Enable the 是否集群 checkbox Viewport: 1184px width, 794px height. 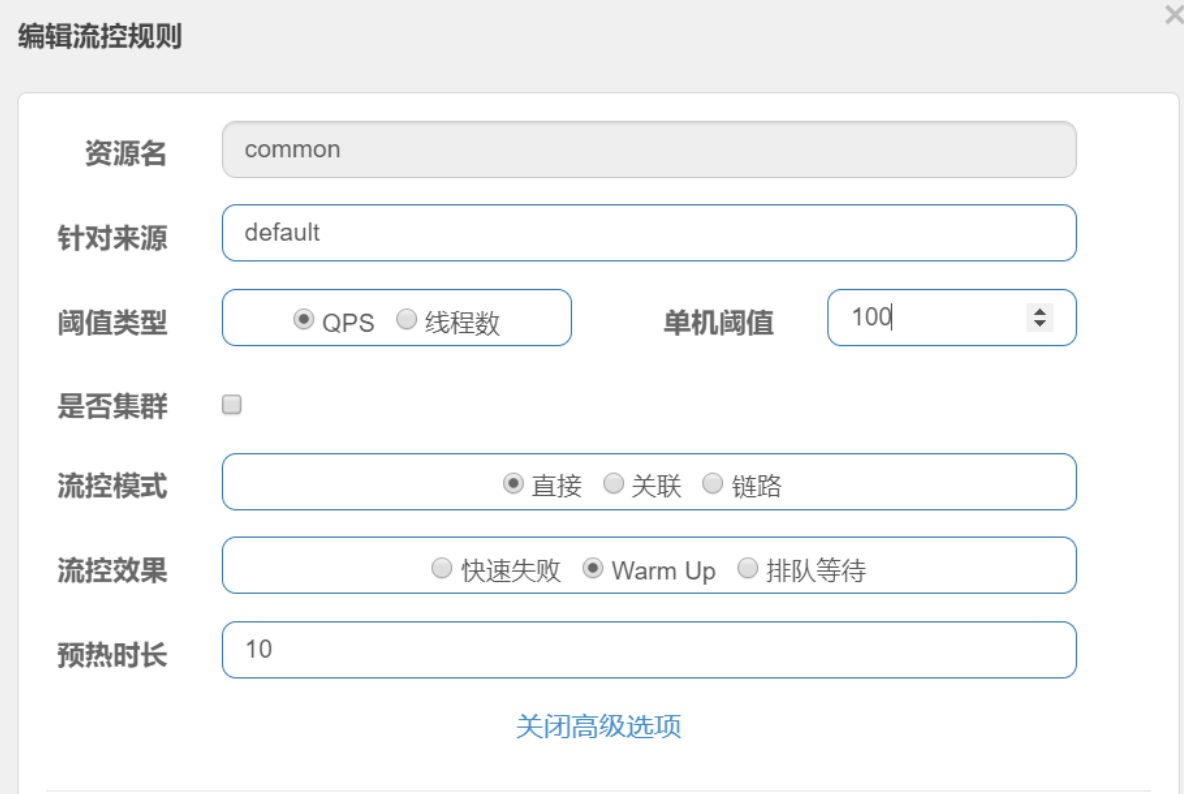point(232,405)
